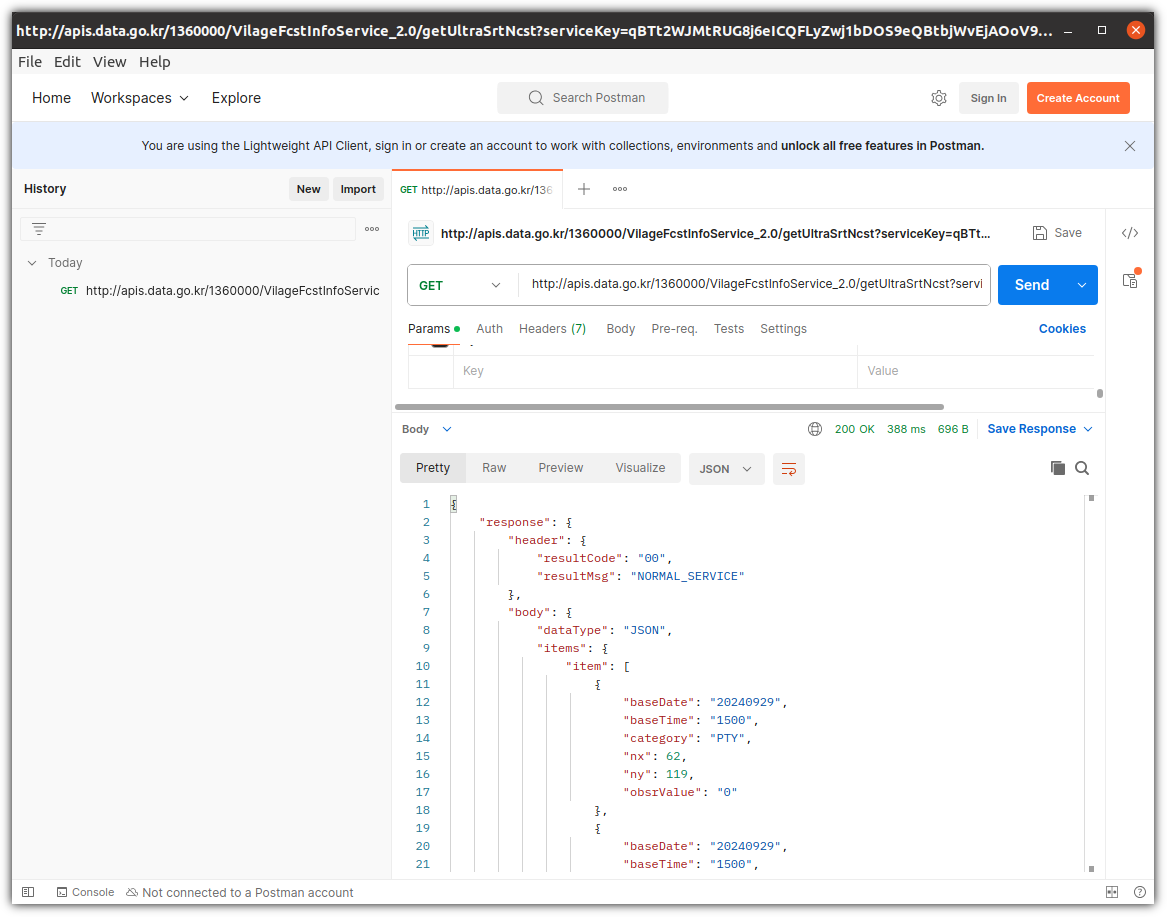
Task: Click the 200 OK status text
Action: pyautogui.click(x=854, y=429)
